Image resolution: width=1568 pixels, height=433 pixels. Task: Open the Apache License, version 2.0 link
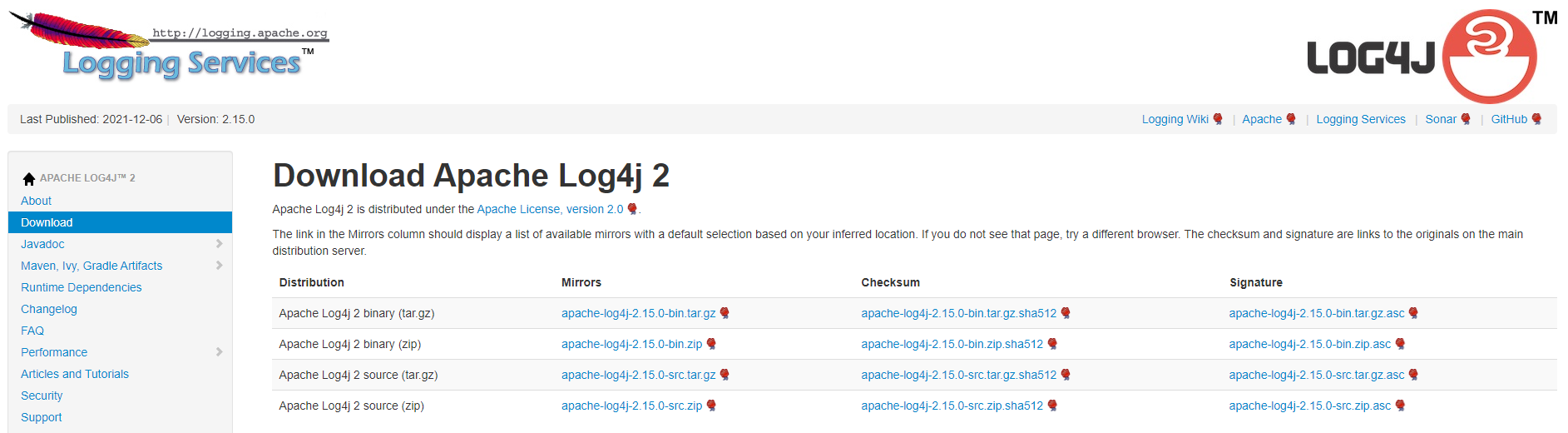pyautogui.click(x=550, y=209)
